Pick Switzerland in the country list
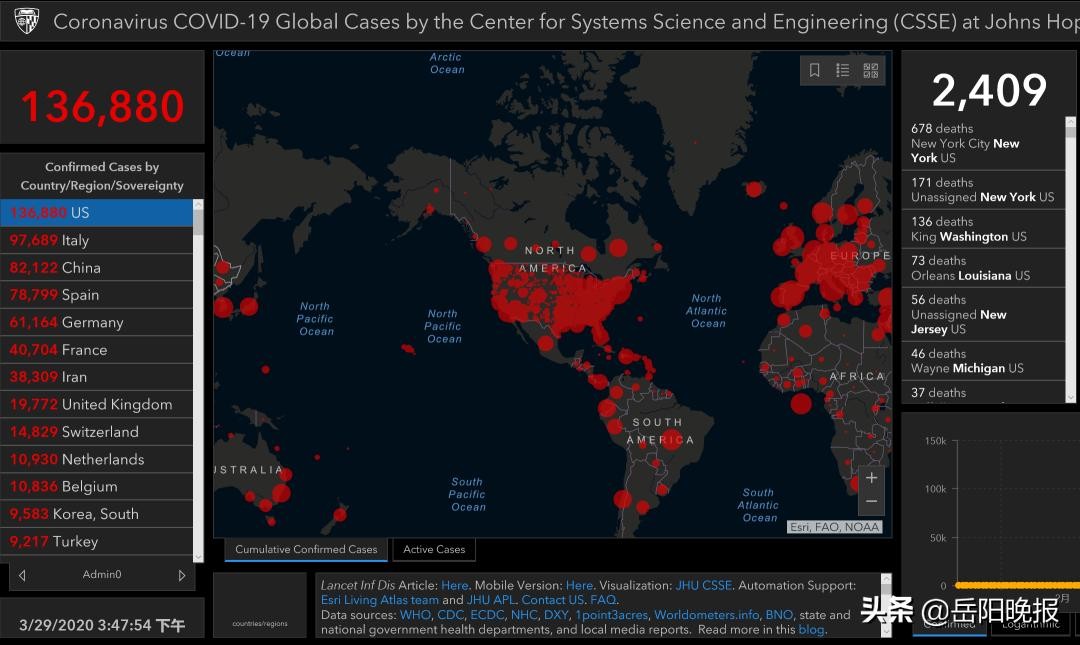 tap(96, 432)
